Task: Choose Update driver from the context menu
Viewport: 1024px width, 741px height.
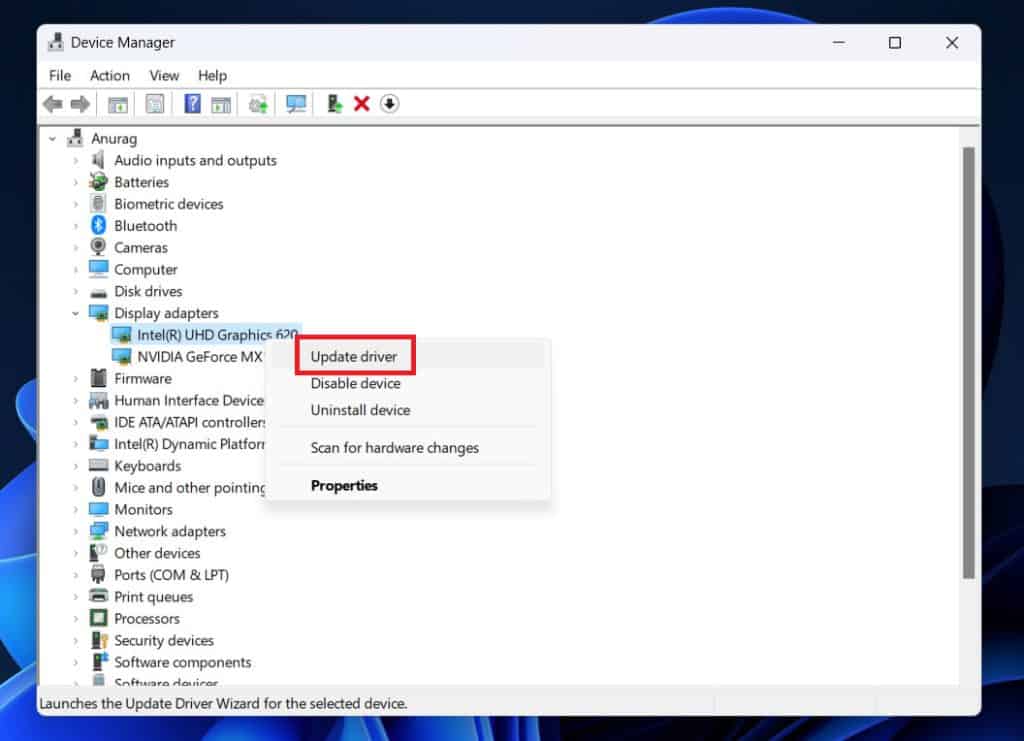Action: click(x=354, y=356)
